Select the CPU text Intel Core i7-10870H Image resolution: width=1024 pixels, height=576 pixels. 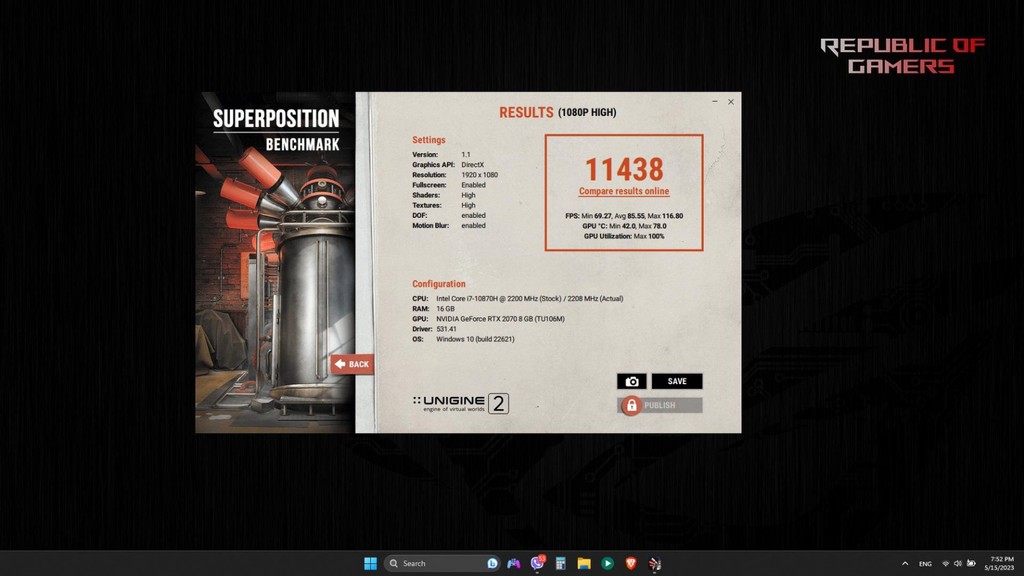466,298
